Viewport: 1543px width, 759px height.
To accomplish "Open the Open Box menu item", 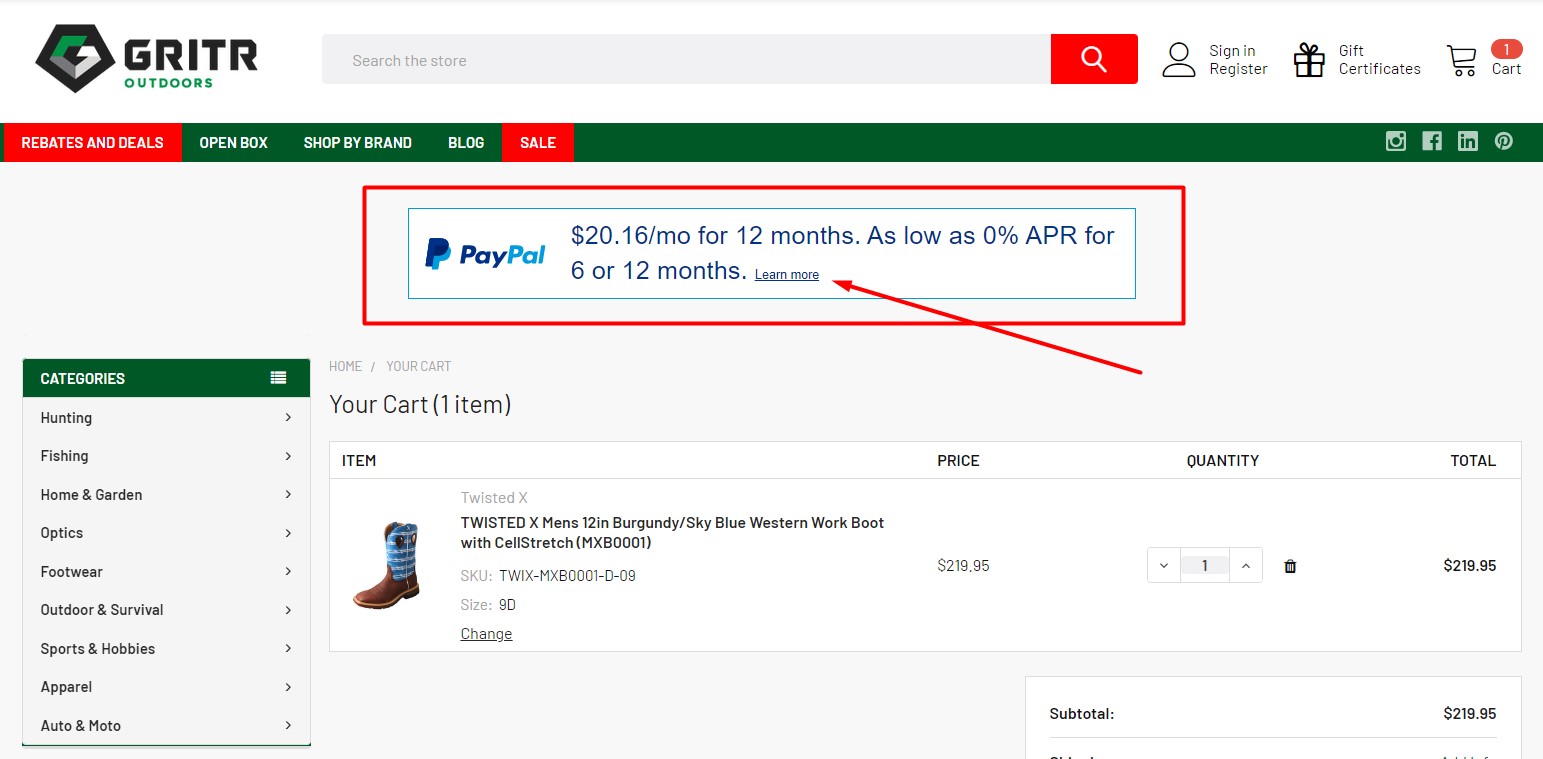I will [233, 142].
